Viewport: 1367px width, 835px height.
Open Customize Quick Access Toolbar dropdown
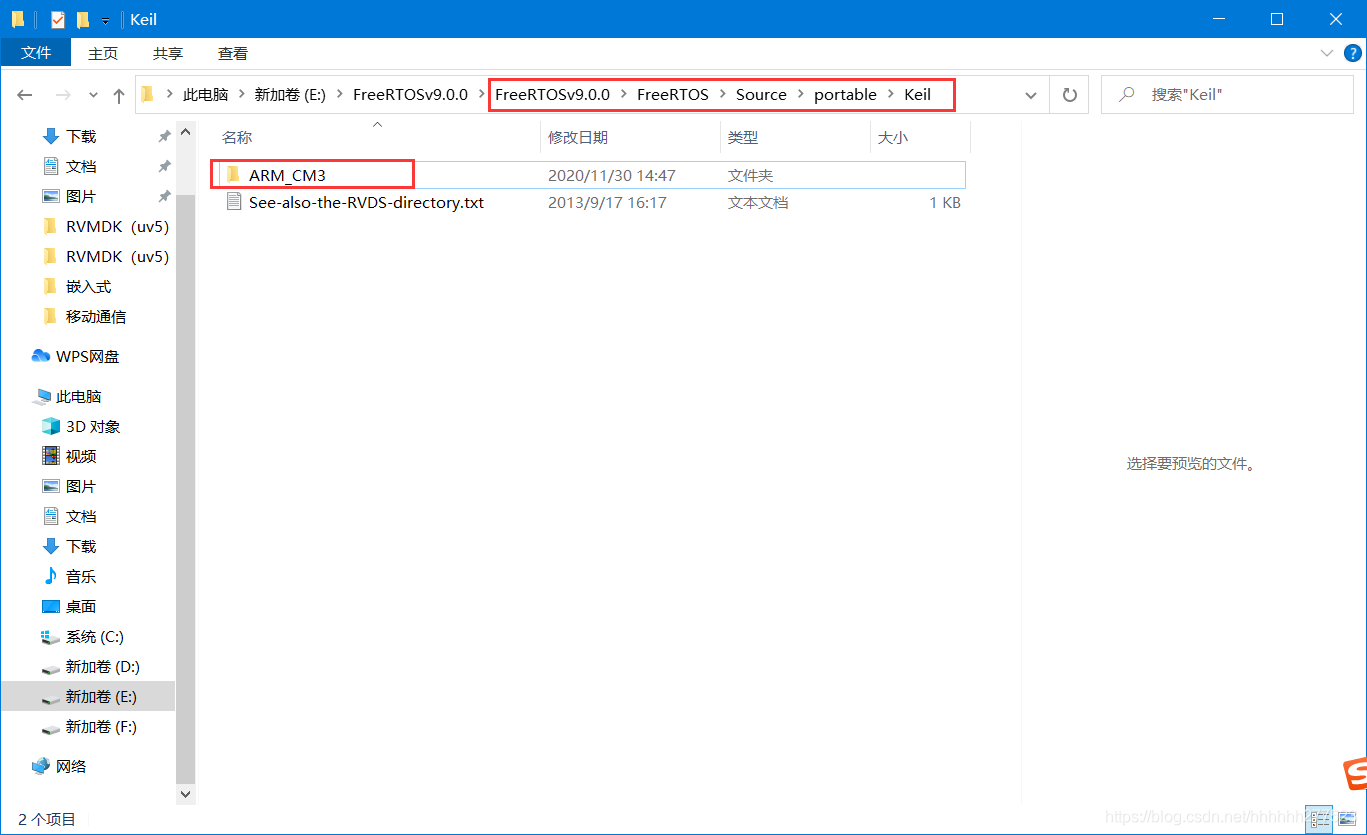point(105,20)
